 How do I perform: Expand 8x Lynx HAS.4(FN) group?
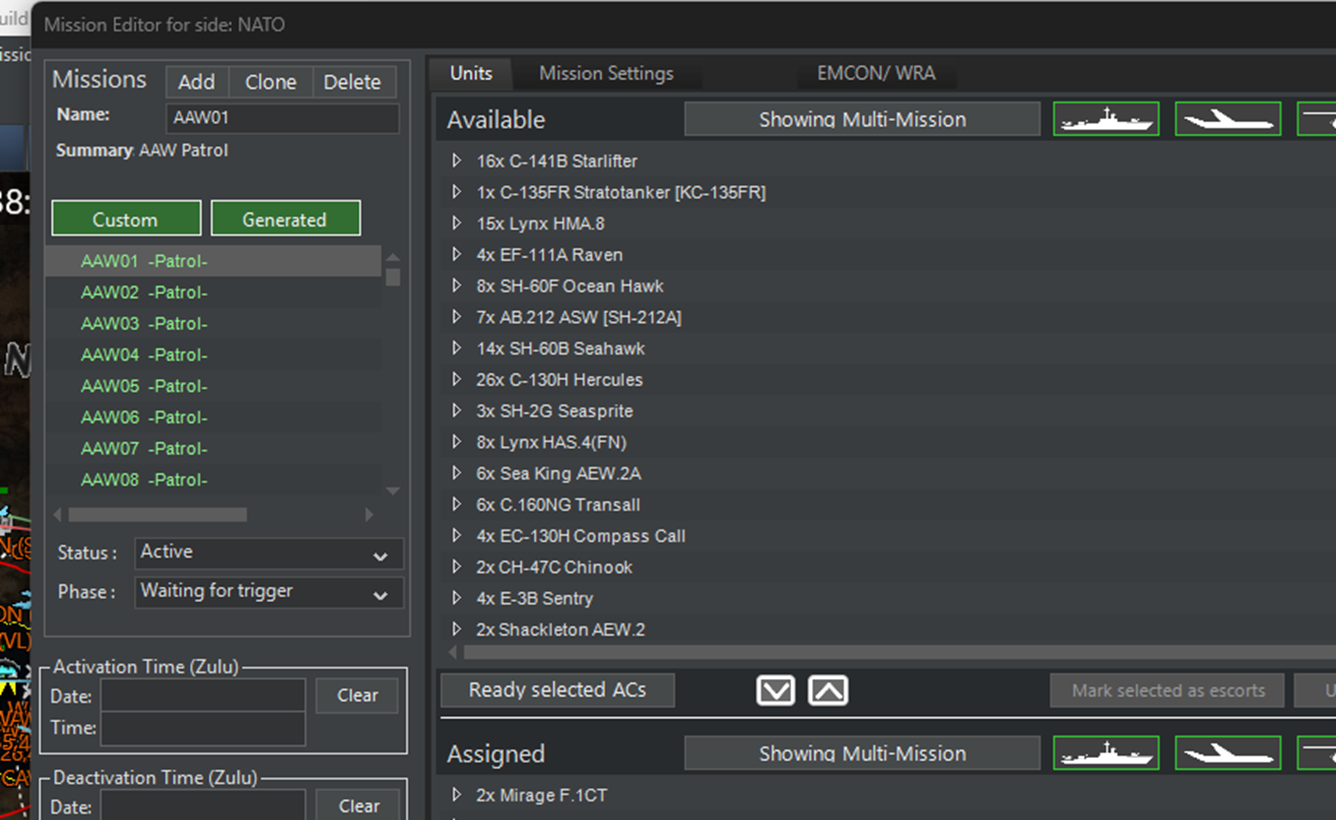[x=456, y=442]
